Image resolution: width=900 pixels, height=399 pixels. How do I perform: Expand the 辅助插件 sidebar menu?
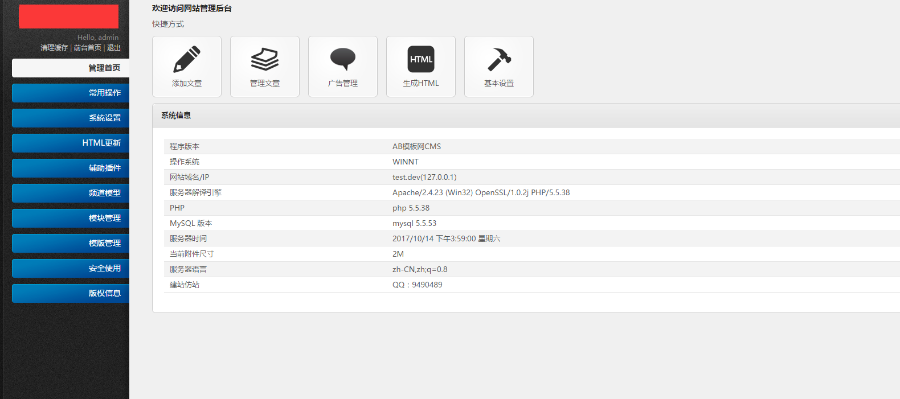tap(71, 168)
